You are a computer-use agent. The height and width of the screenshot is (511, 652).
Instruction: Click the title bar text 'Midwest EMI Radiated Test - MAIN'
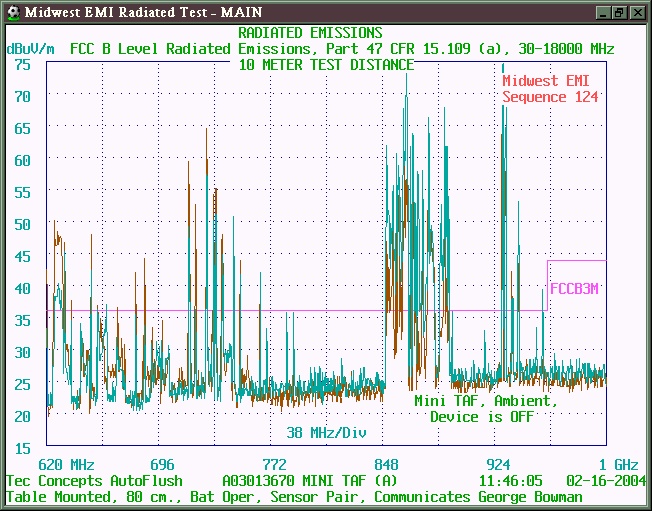(138, 12)
